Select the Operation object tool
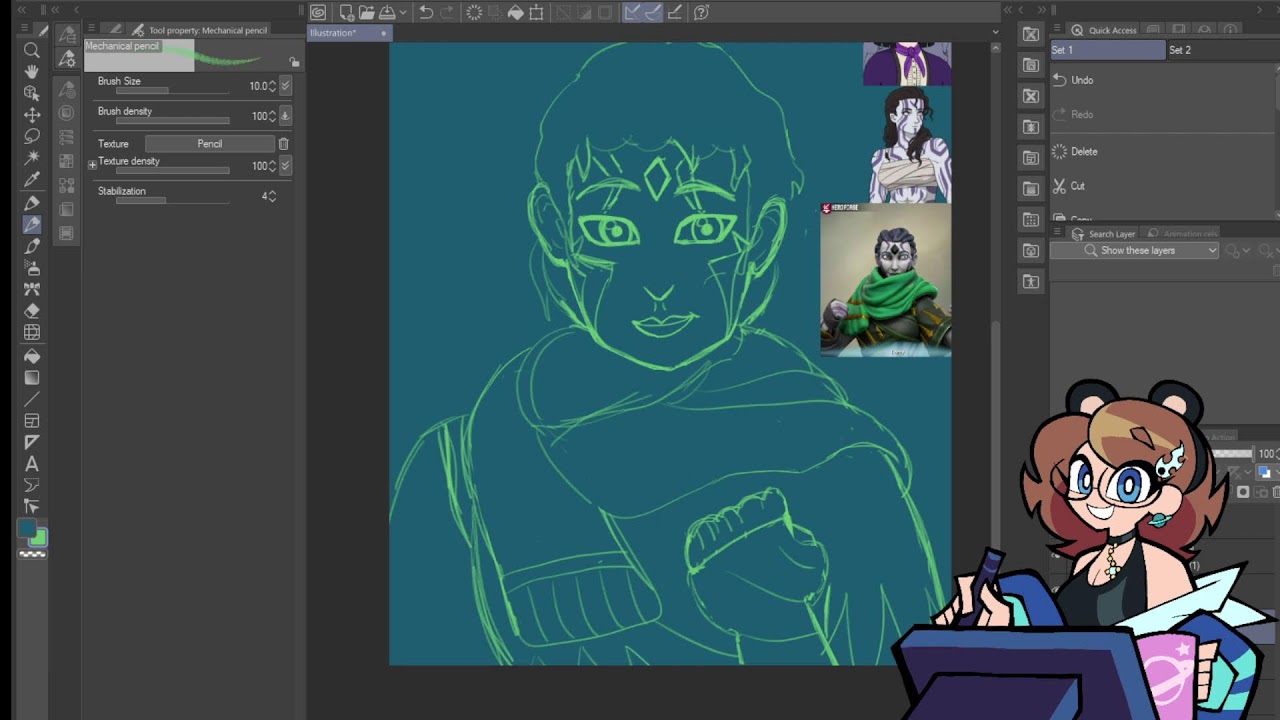This screenshot has height=720, width=1280. [x=32, y=93]
